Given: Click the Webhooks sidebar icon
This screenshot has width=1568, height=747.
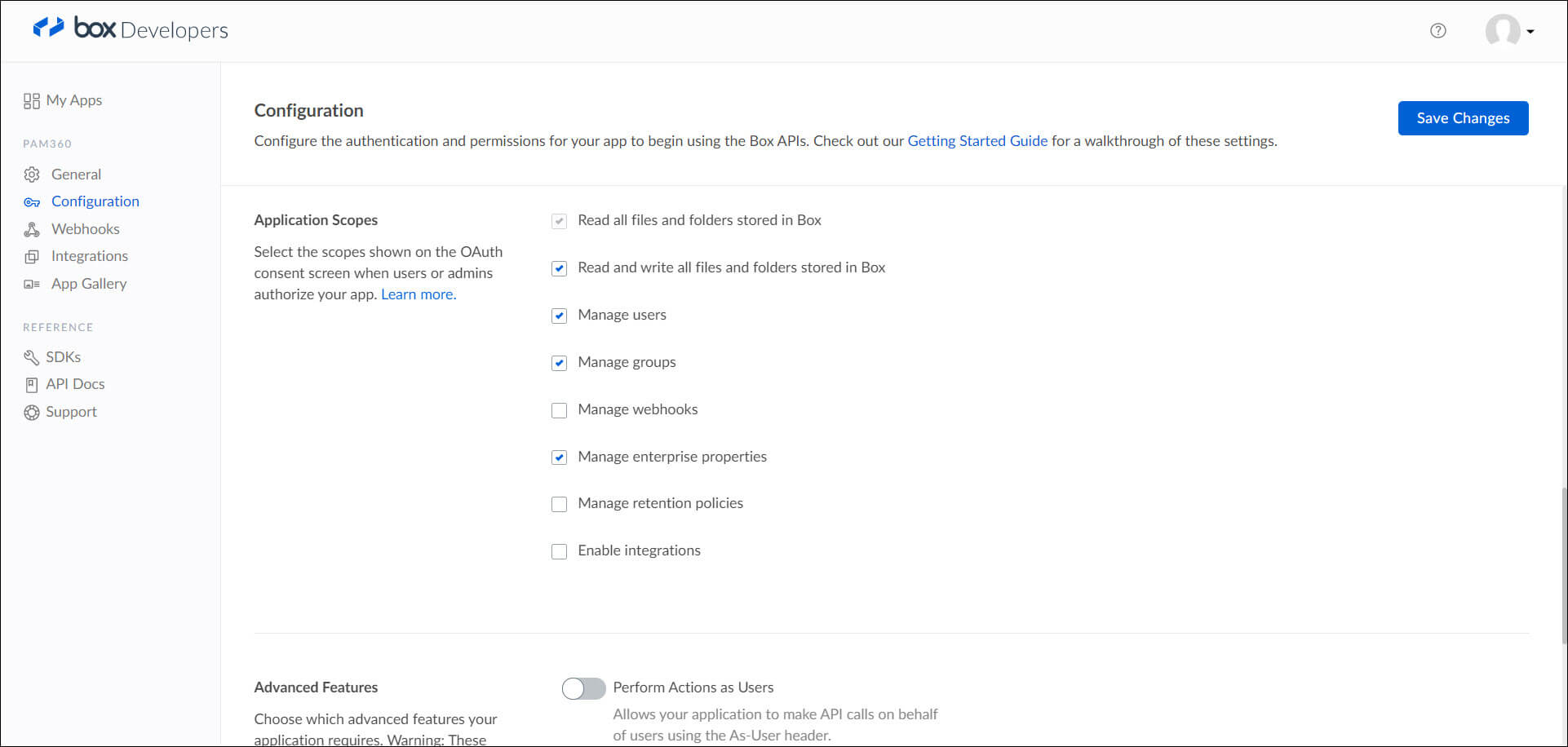Looking at the screenshot, I should pyautogui.click(x=32, y=229).
